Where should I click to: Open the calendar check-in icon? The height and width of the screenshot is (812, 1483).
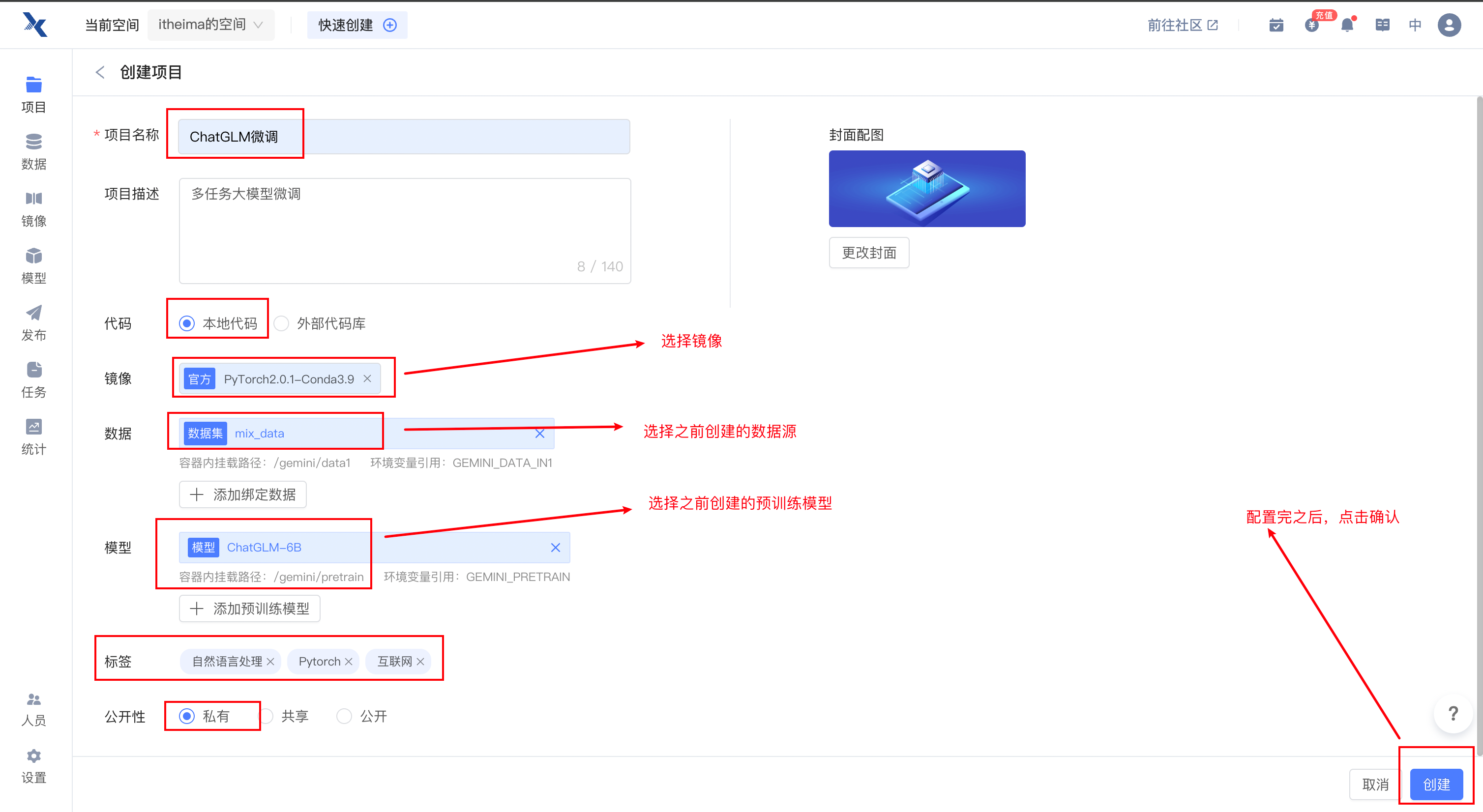pos(1276,26)
